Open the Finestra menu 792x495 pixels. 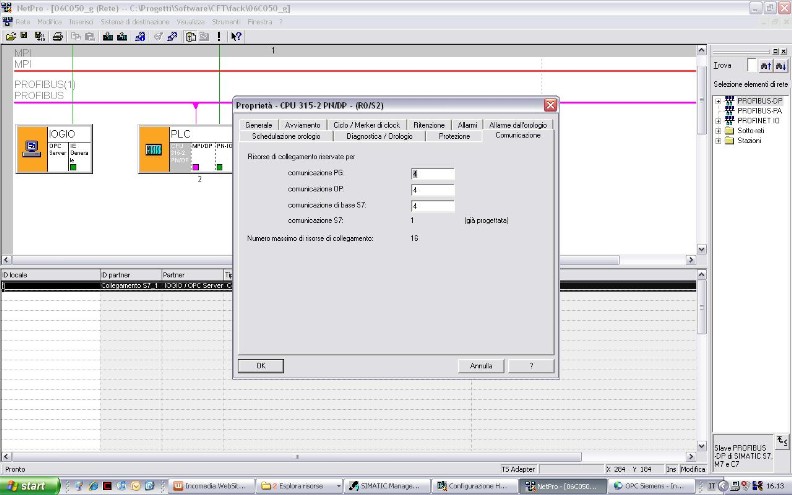pos(260,22)
